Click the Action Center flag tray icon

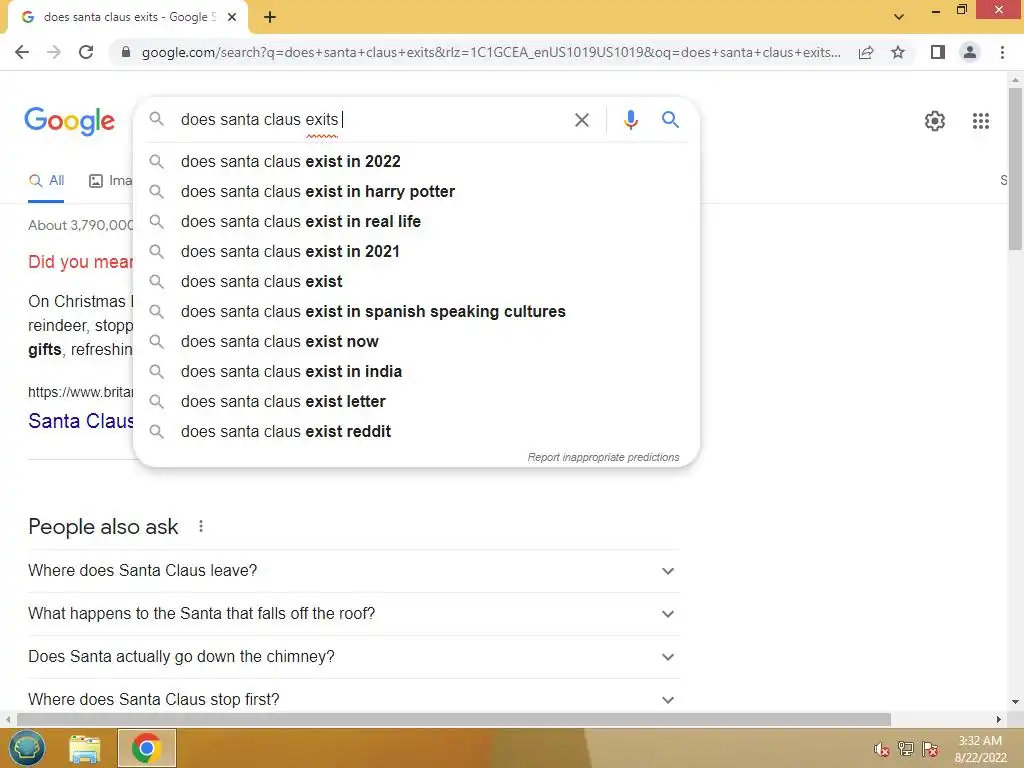(x=930, y=749)
